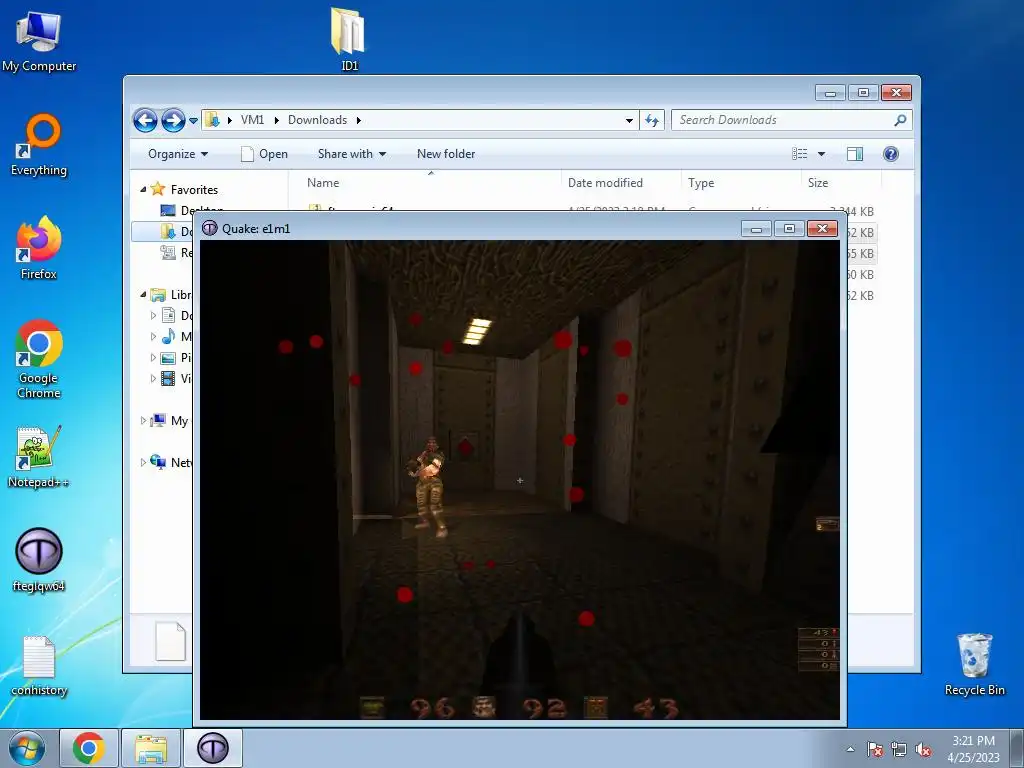Open conhistory text file on desktop
This screenshot has width=1024, height=768.
[39, 666]
